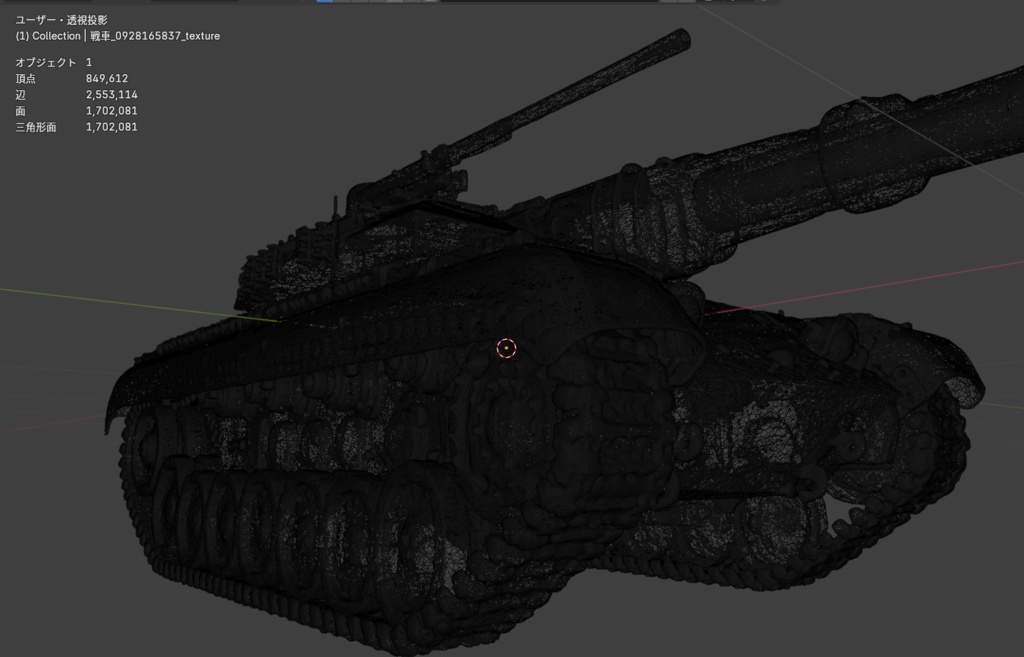This screenshot has height=657, width=1024.
Task: Click the オブジェクト statistics line
Action: coord(46,61)
